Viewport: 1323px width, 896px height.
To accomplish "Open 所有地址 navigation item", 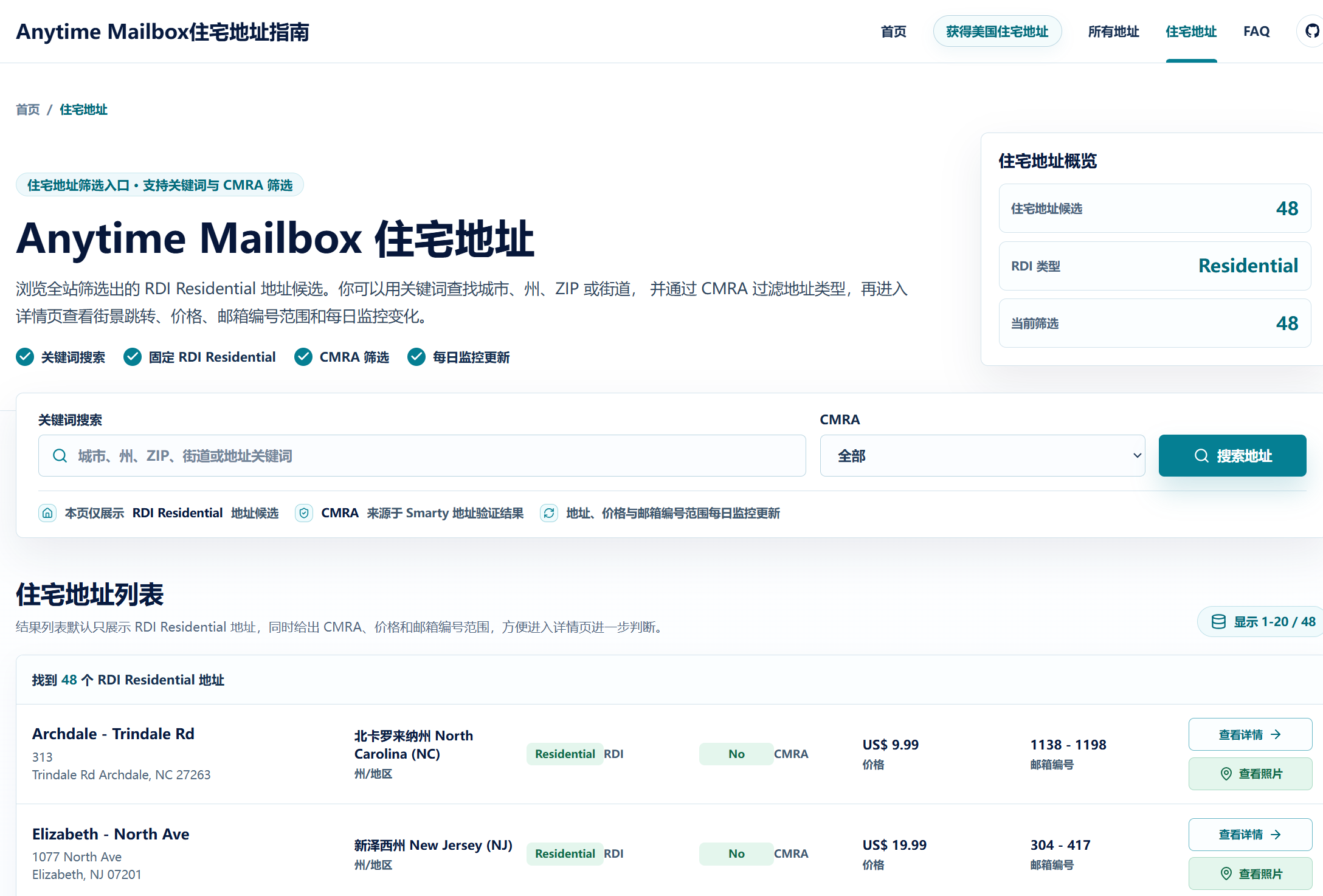I will pyautogui.click(x=1113, y=31).
